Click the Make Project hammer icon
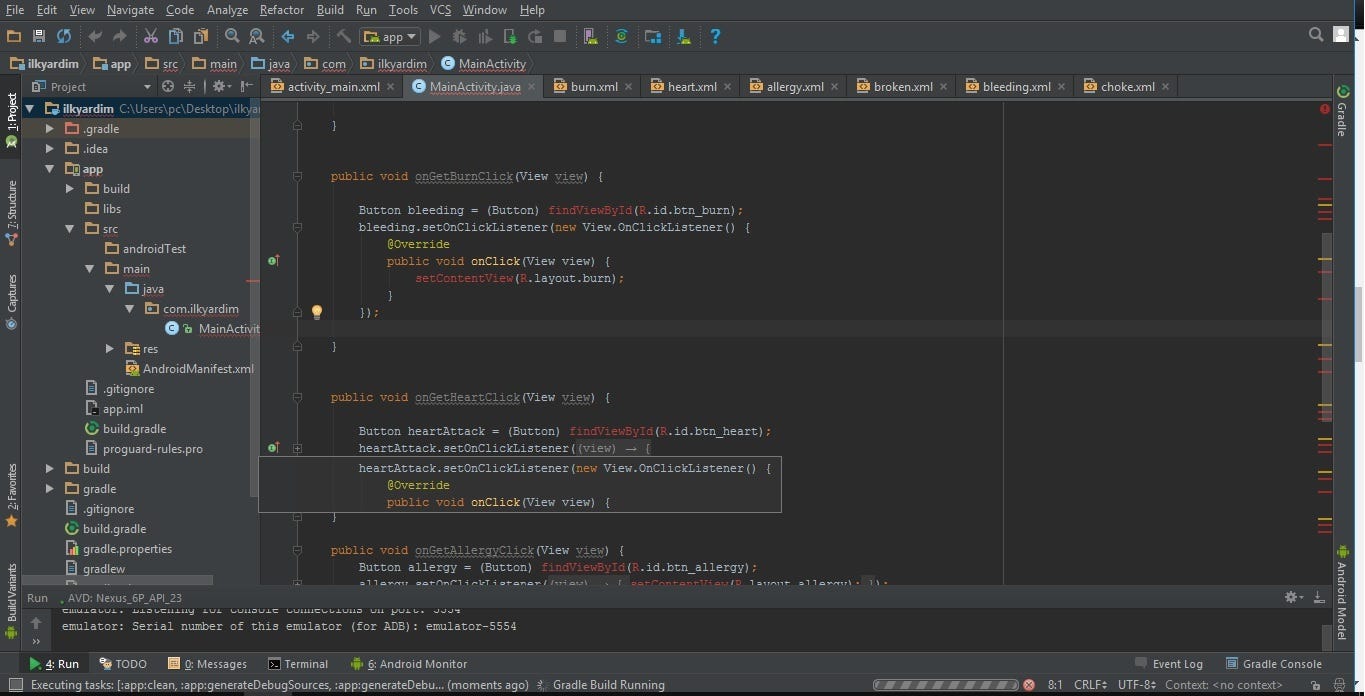 pyautogui.click(x=343, y=36)
